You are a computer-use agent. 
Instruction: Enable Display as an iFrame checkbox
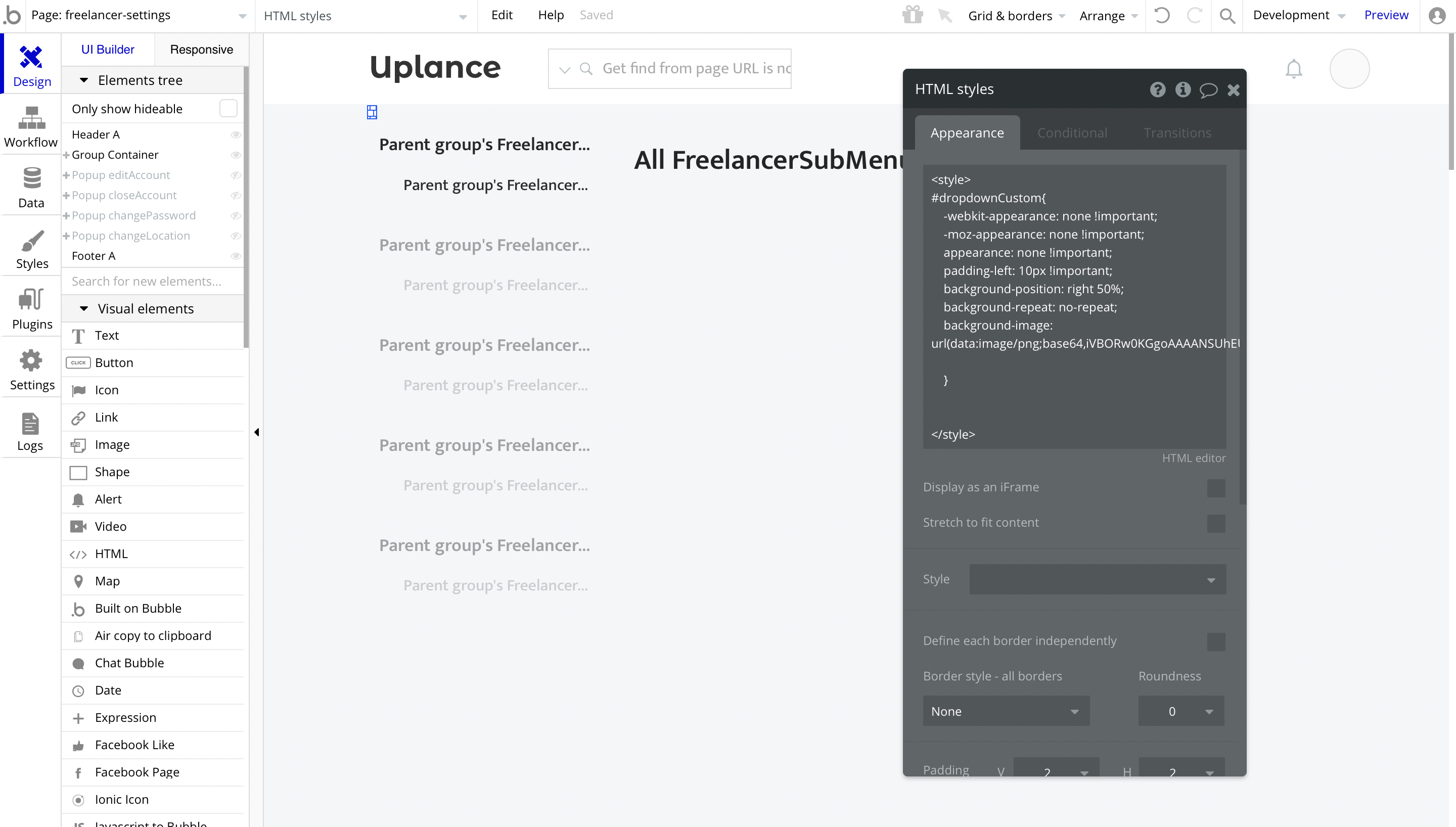click(x=1216, y=488)
